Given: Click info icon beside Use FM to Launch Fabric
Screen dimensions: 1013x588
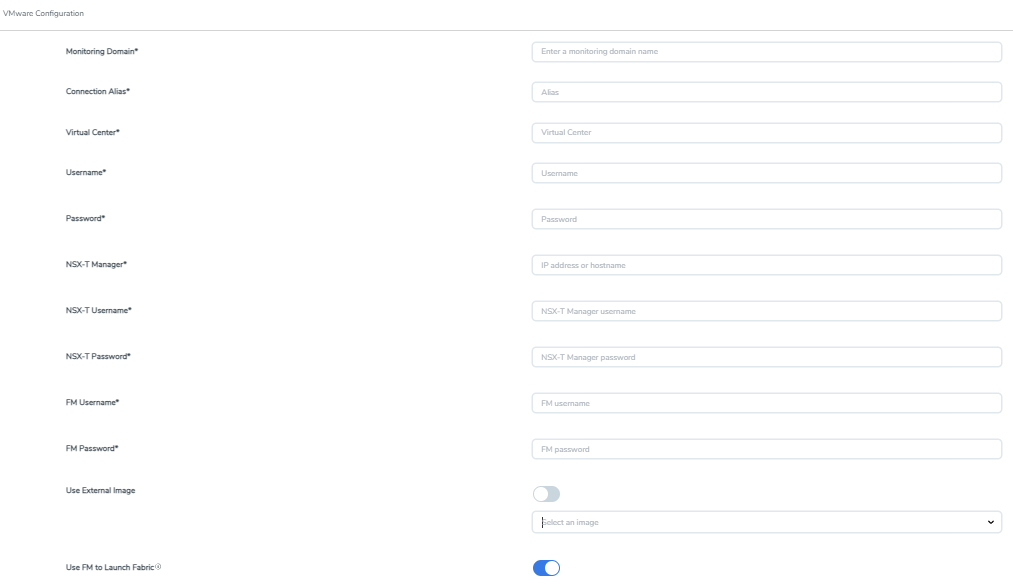Looking at the screenshot, I should click(x=158, y=567).
